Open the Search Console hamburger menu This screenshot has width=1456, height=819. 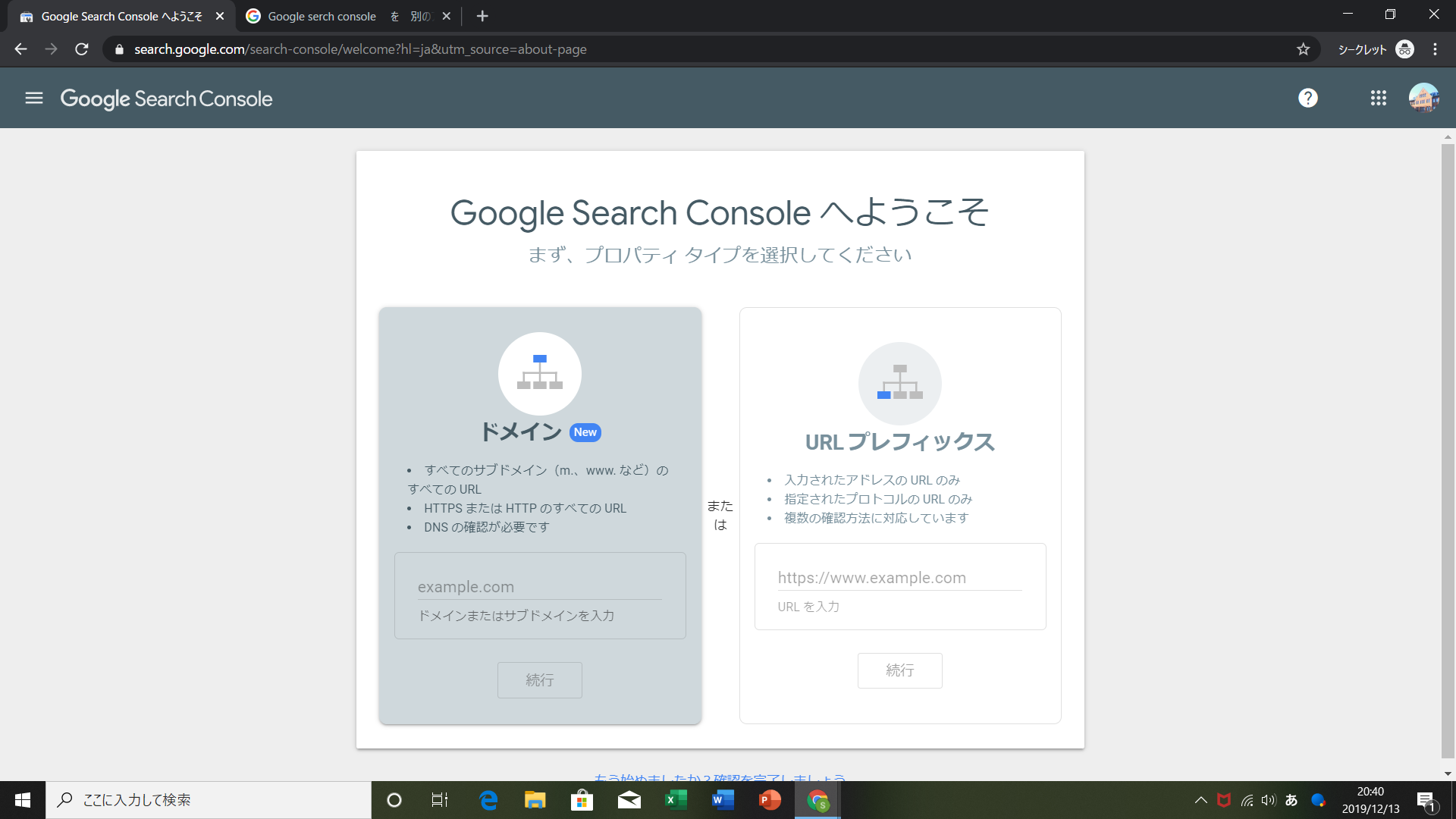pos(34,98)
